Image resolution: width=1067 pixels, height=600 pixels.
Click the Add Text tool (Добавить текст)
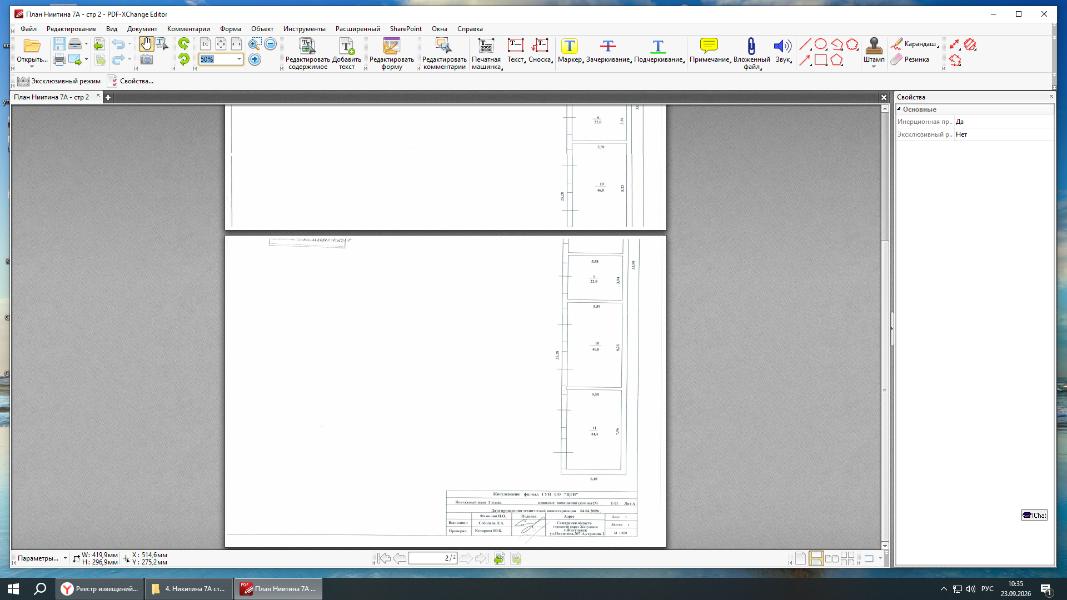click(x=347, y=53)
